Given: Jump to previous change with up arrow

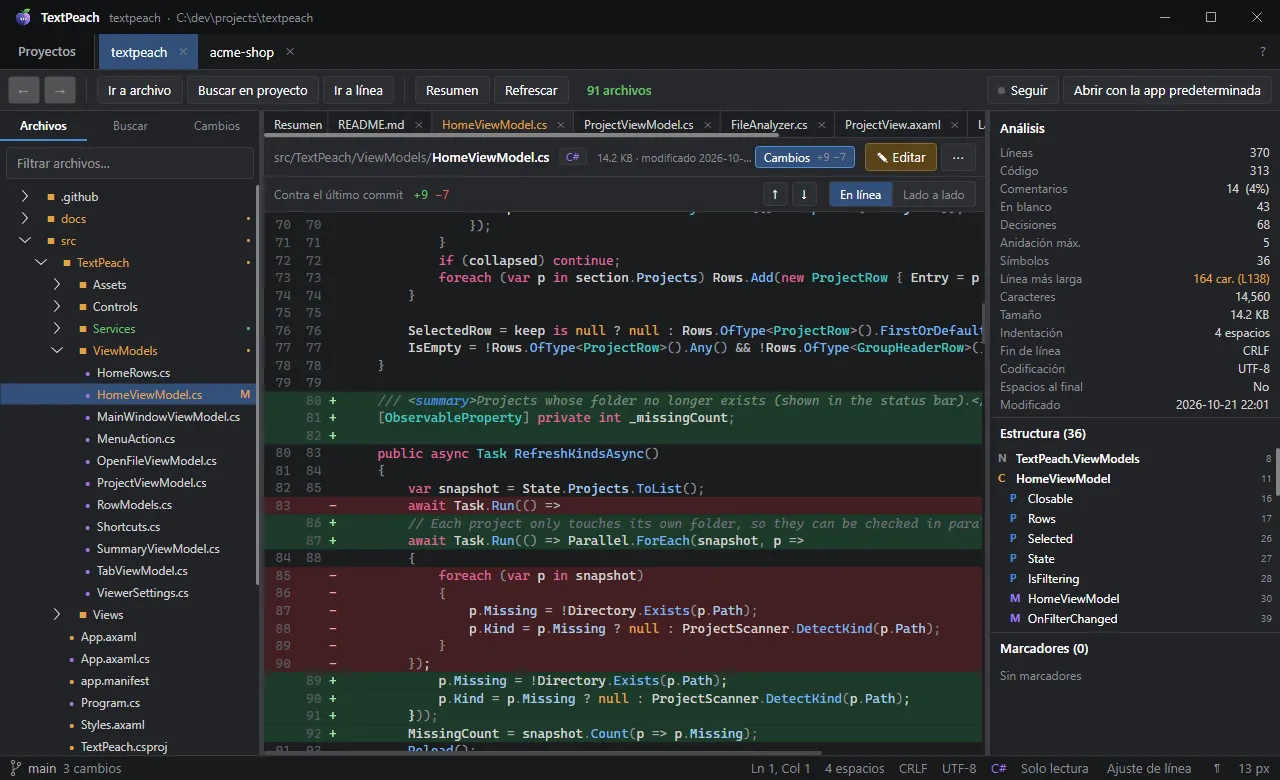Looking at the screenshot, I should pos(775,195).
